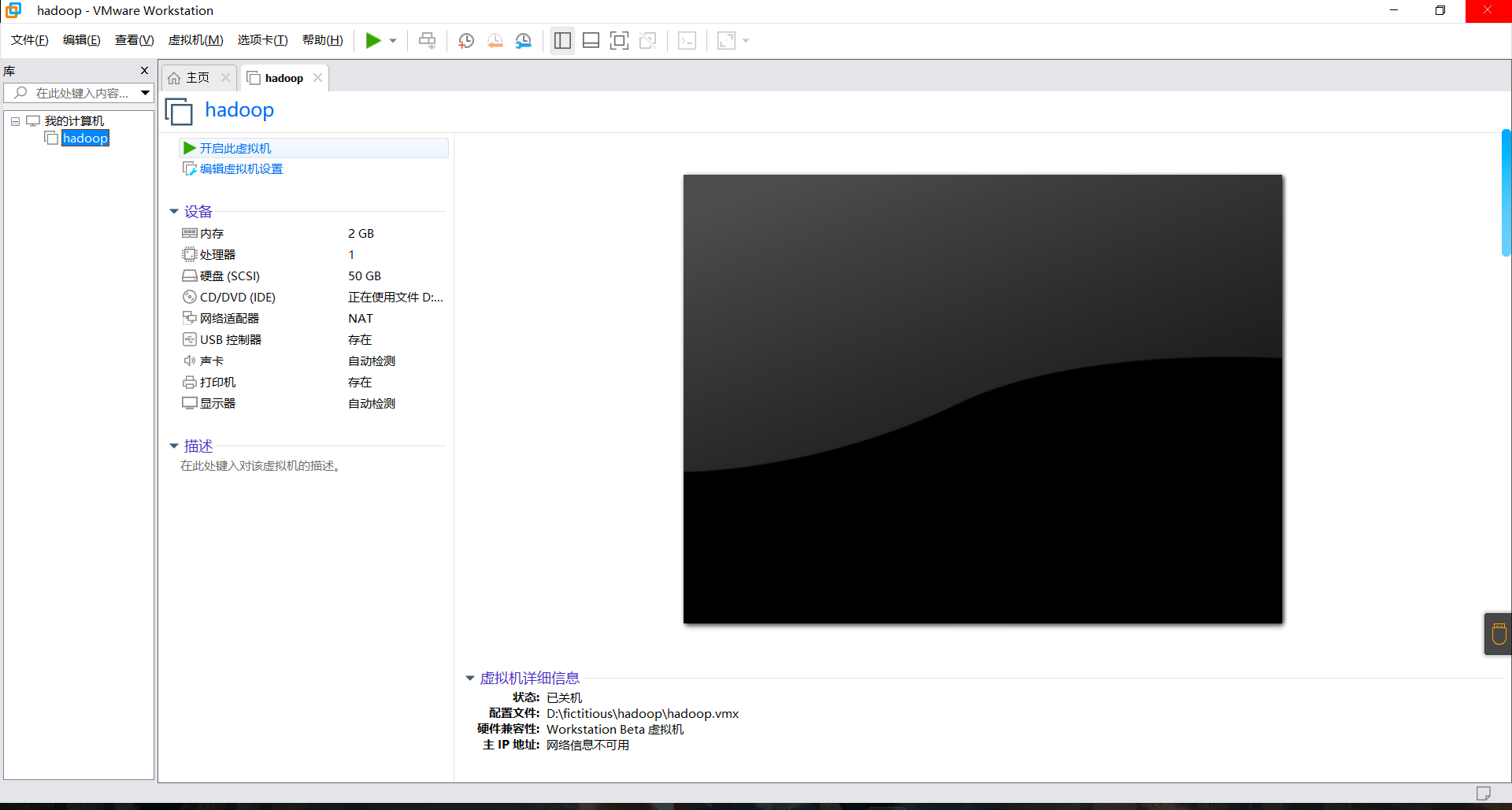Expand the 设备 (Devices) section
Screen dimensions: 1512x810
tap(174, 211)
